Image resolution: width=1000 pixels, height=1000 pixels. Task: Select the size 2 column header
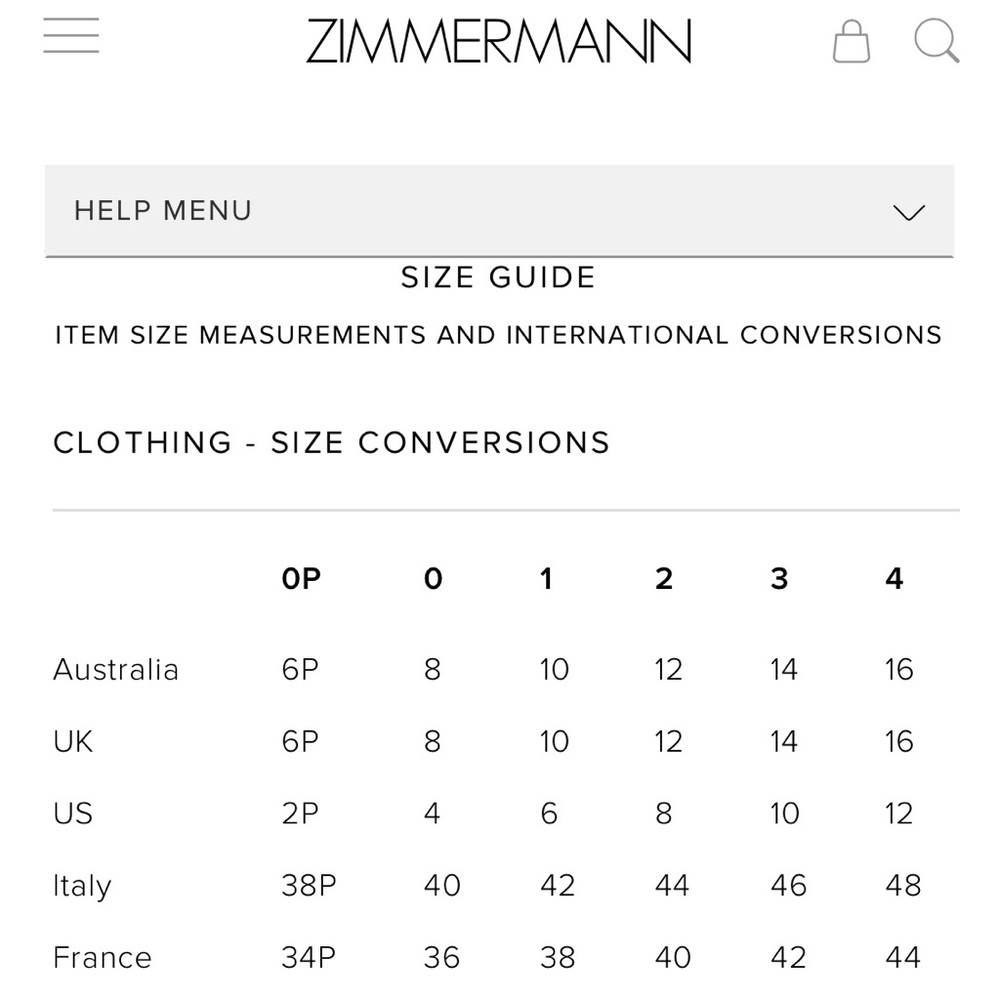(x=664, y=578)
